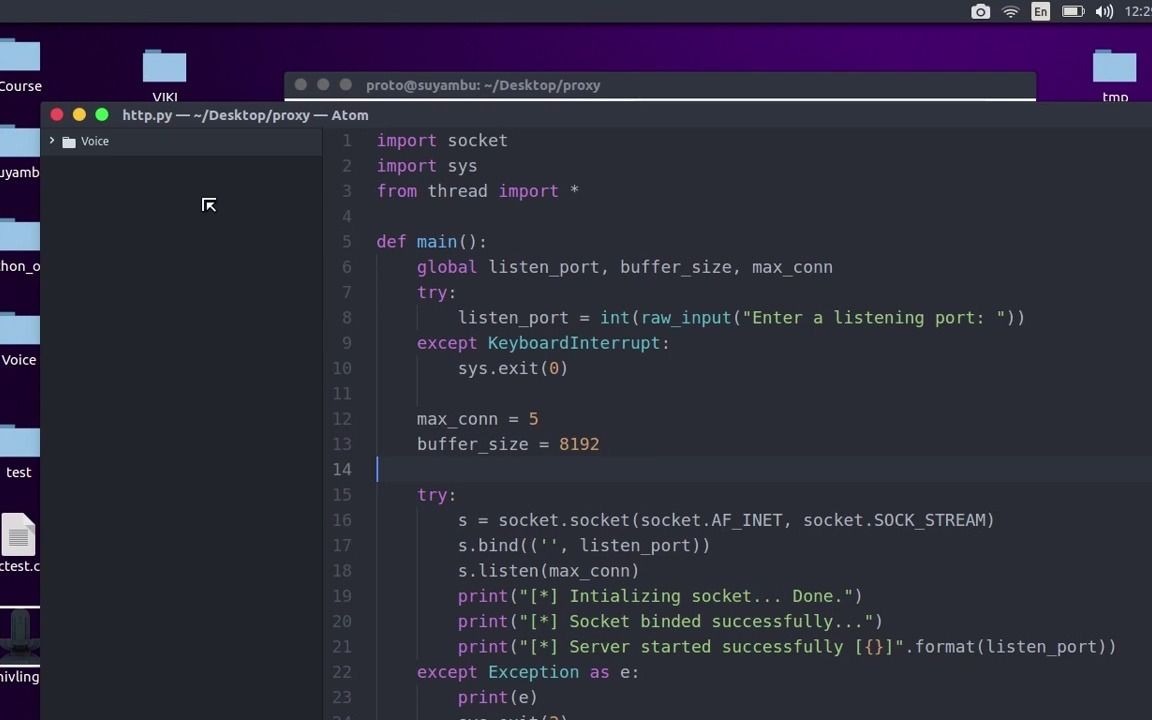Check battery status from the menu bar
Screen dimensions: 1152x720
coord(1072,11)
